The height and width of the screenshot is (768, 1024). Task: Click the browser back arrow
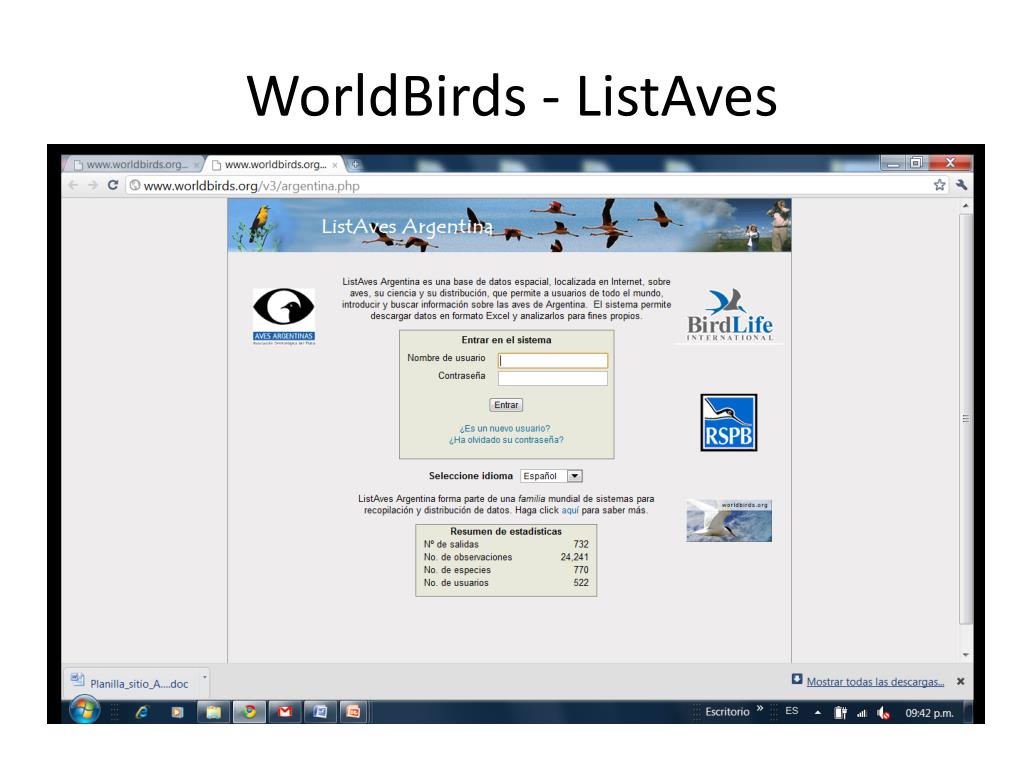pyautogui.click(x=73, y=185)
